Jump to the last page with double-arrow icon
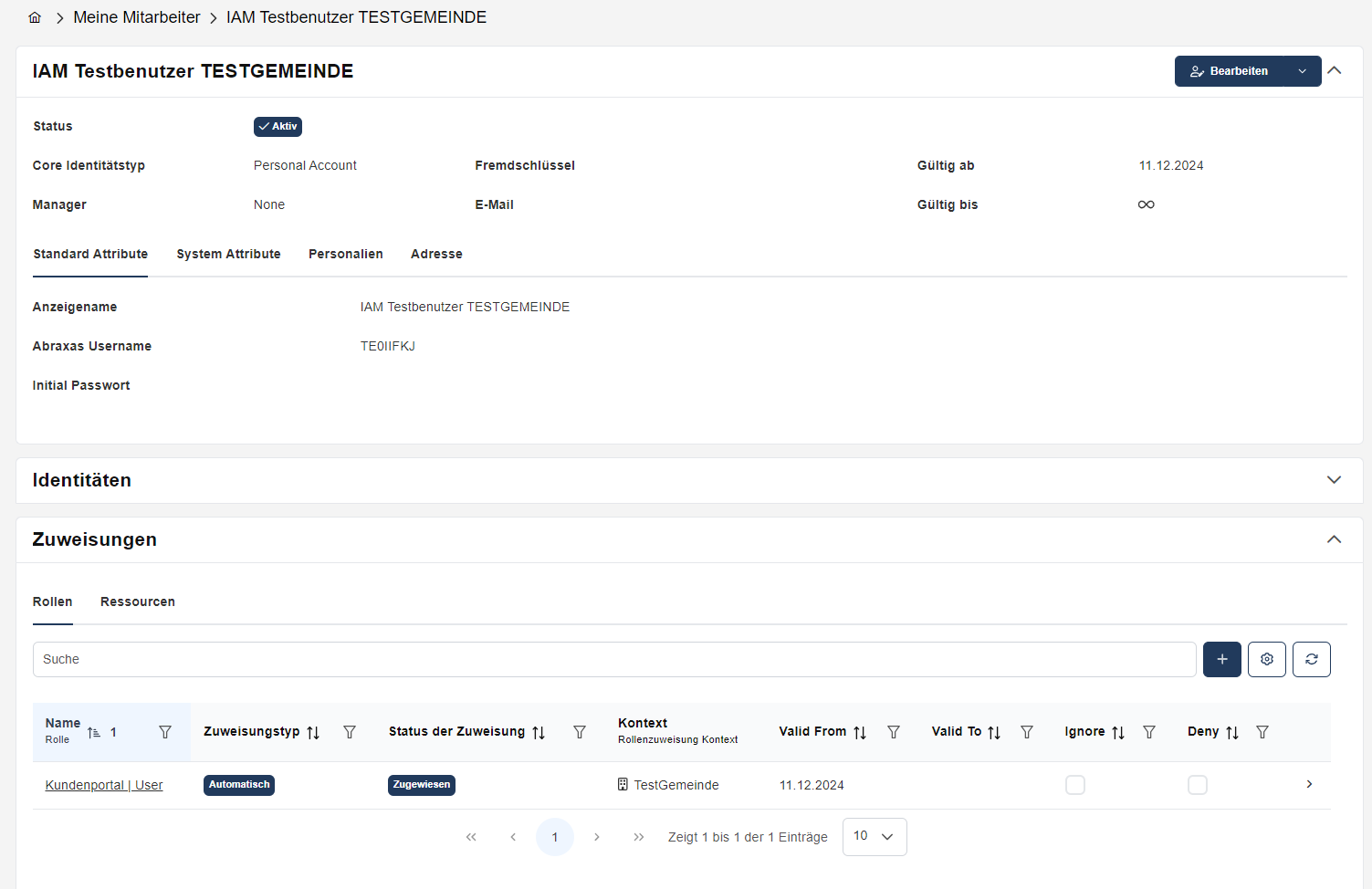The width and height of the screenshot is (1372, 889). [x=639, y=836]
